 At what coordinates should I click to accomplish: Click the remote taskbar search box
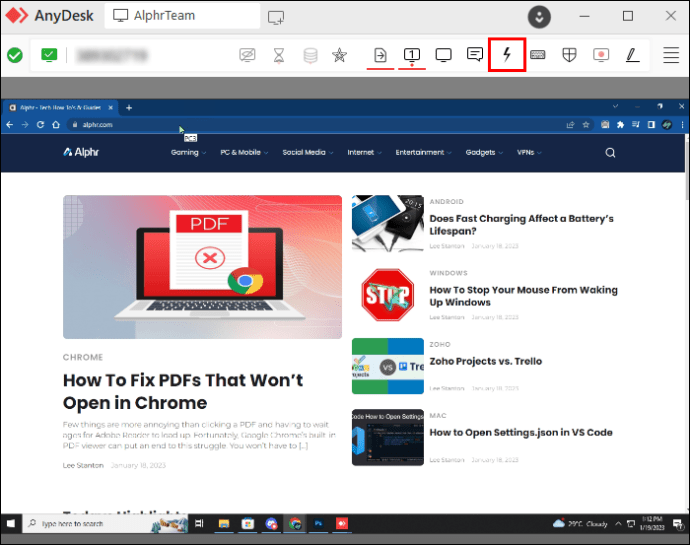click(105, 523)
